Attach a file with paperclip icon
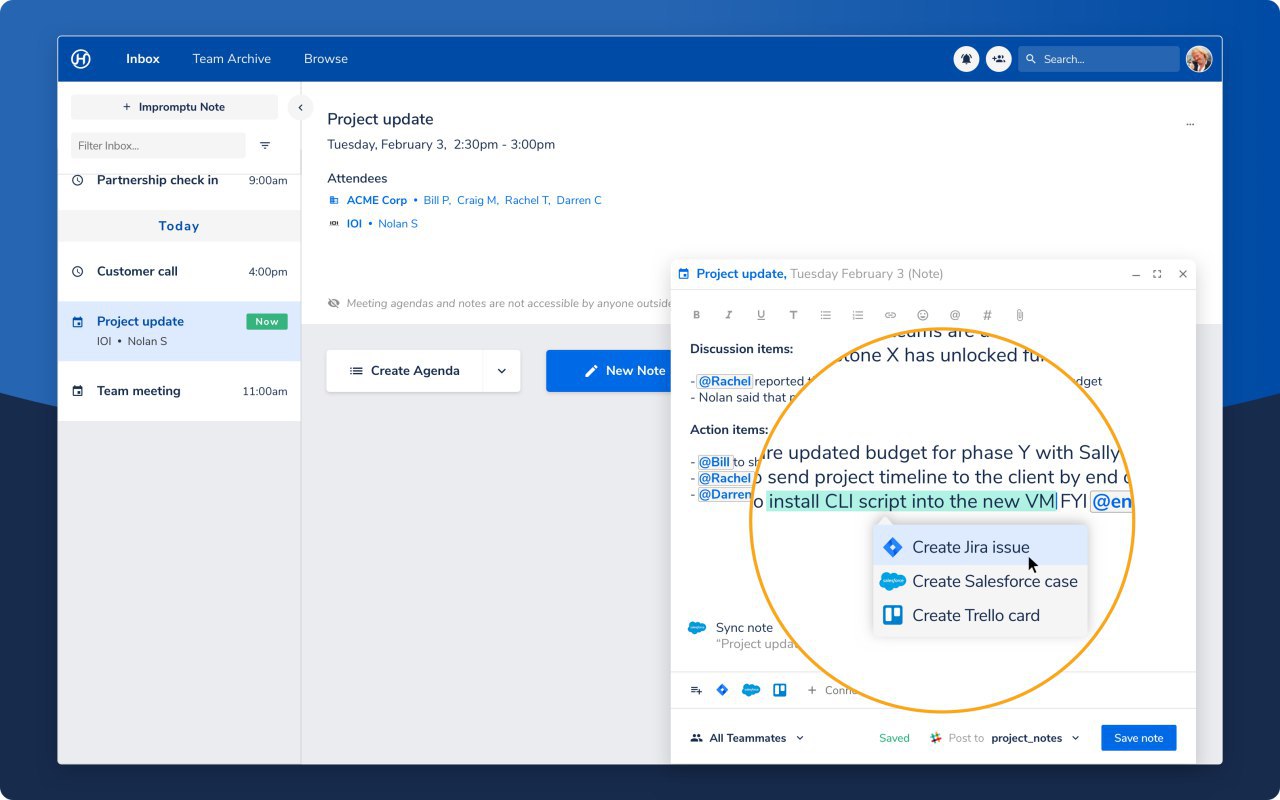 (x=1020, y=315)
